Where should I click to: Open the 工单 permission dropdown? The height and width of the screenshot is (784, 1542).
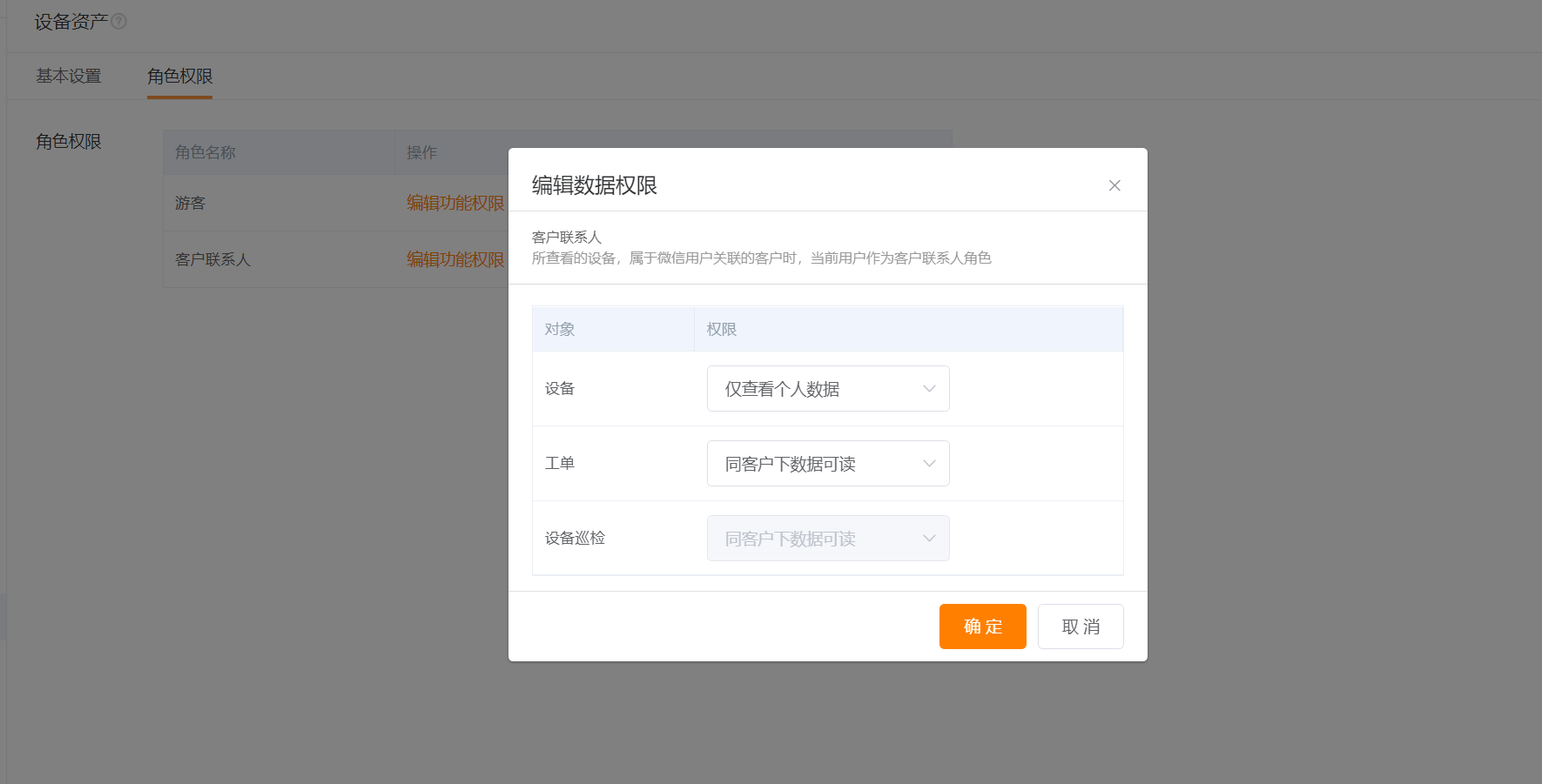(x=828, y=464)
